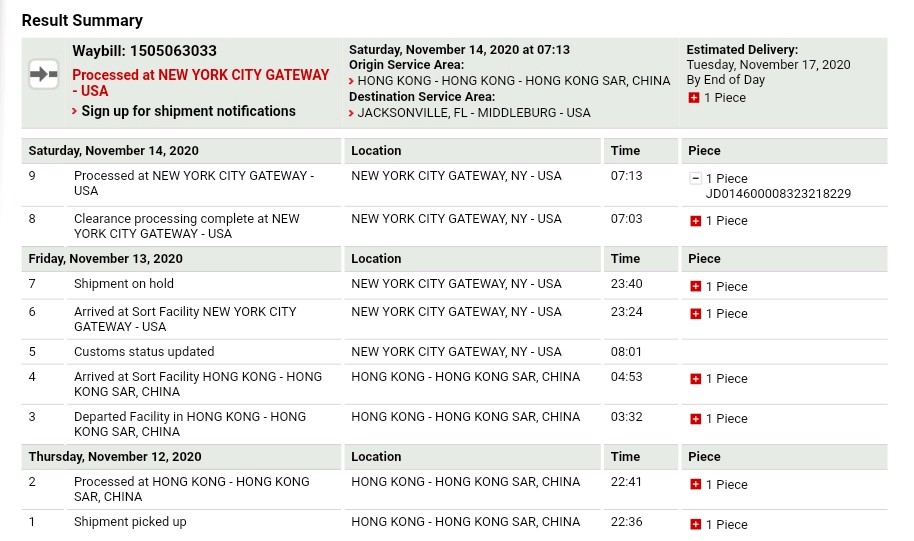Click the red arrow before Sign up link
The width and height of the screenshot is (914, 541).
pos(75,111)
